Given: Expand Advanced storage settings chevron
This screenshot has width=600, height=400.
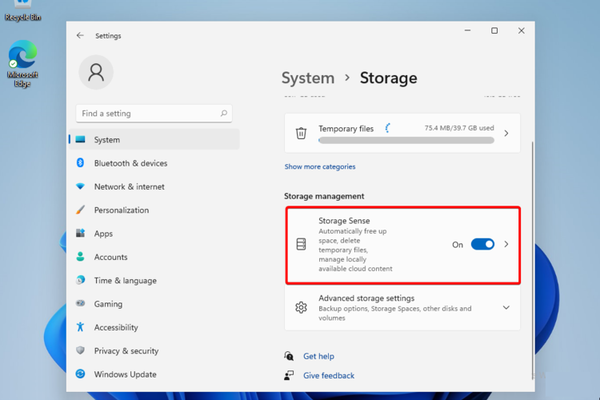Looking at the screenshot, I should [506, 307].
